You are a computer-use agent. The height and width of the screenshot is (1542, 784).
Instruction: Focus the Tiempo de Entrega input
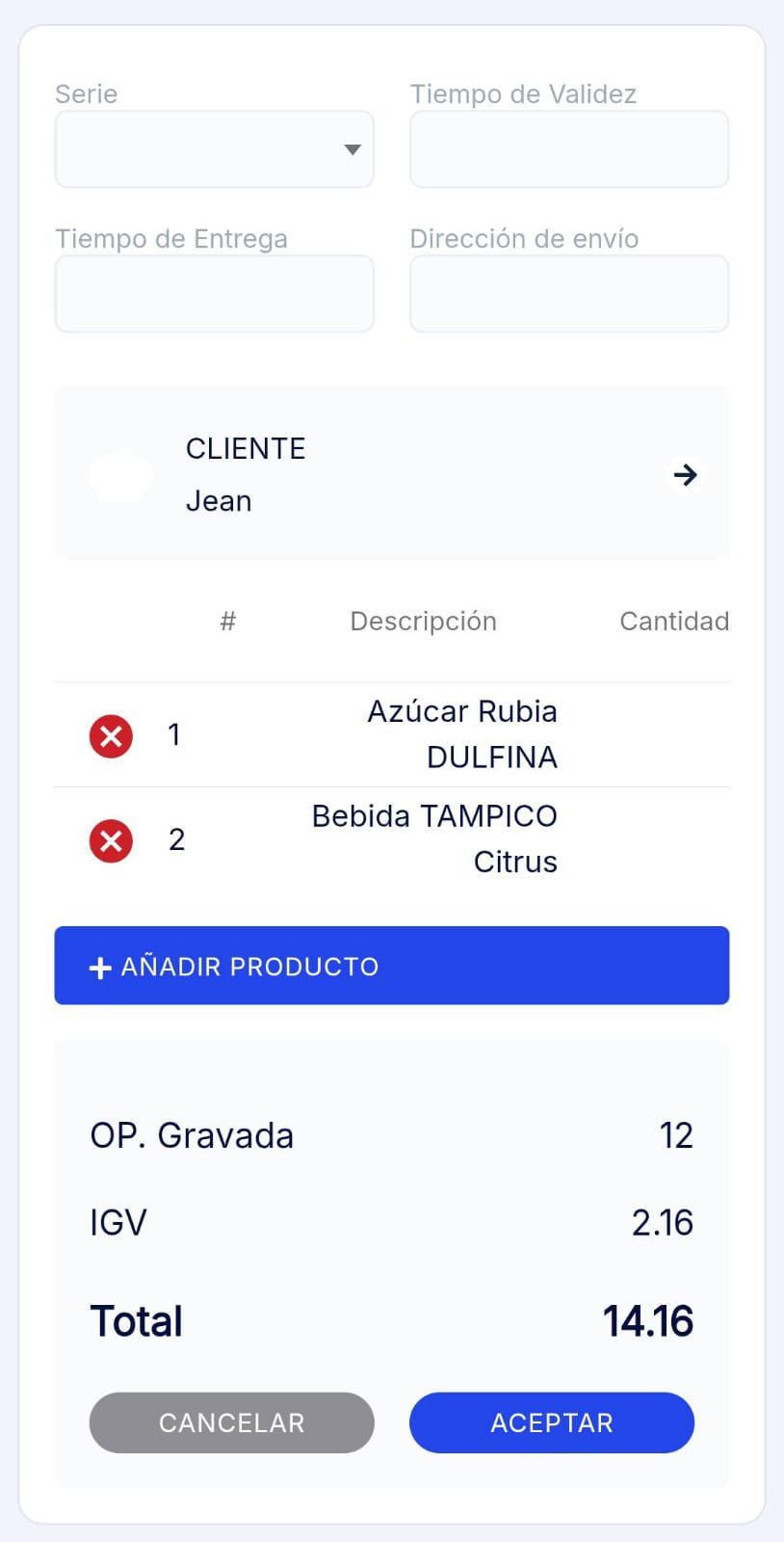click(x=214, y=294)
